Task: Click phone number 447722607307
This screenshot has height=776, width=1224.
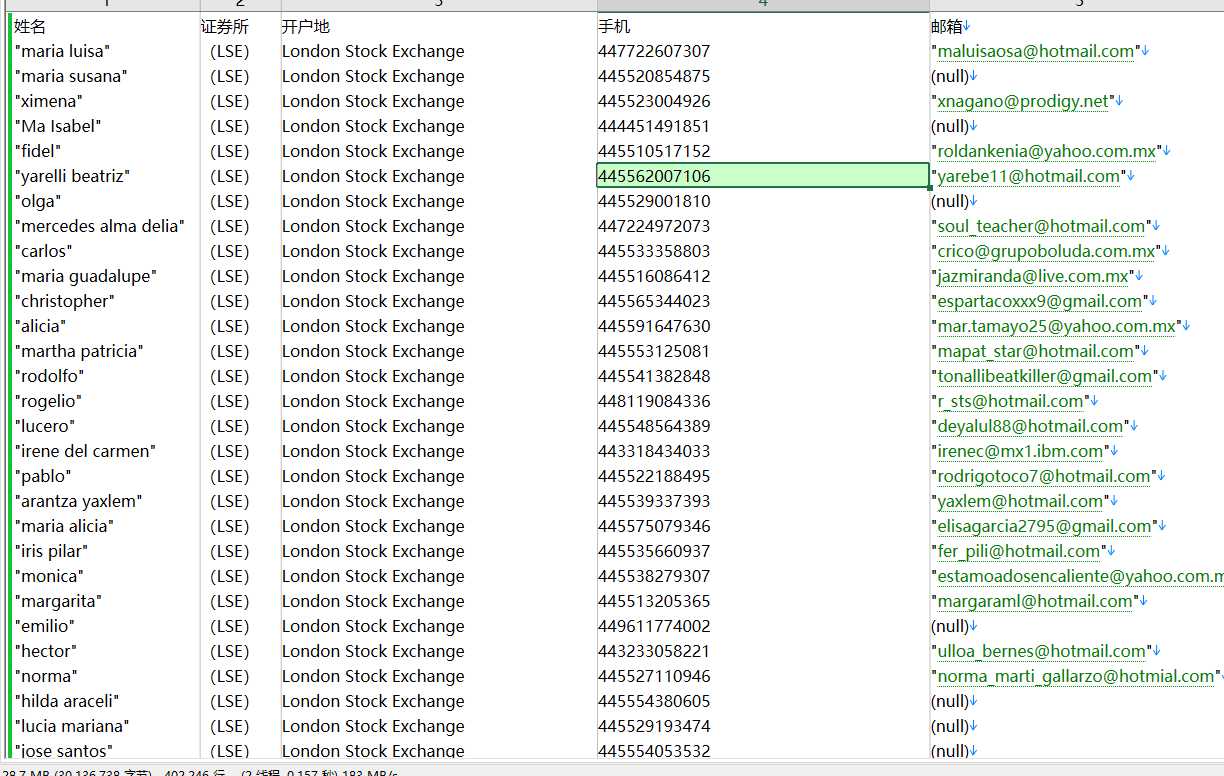Action: coord(654,51)
